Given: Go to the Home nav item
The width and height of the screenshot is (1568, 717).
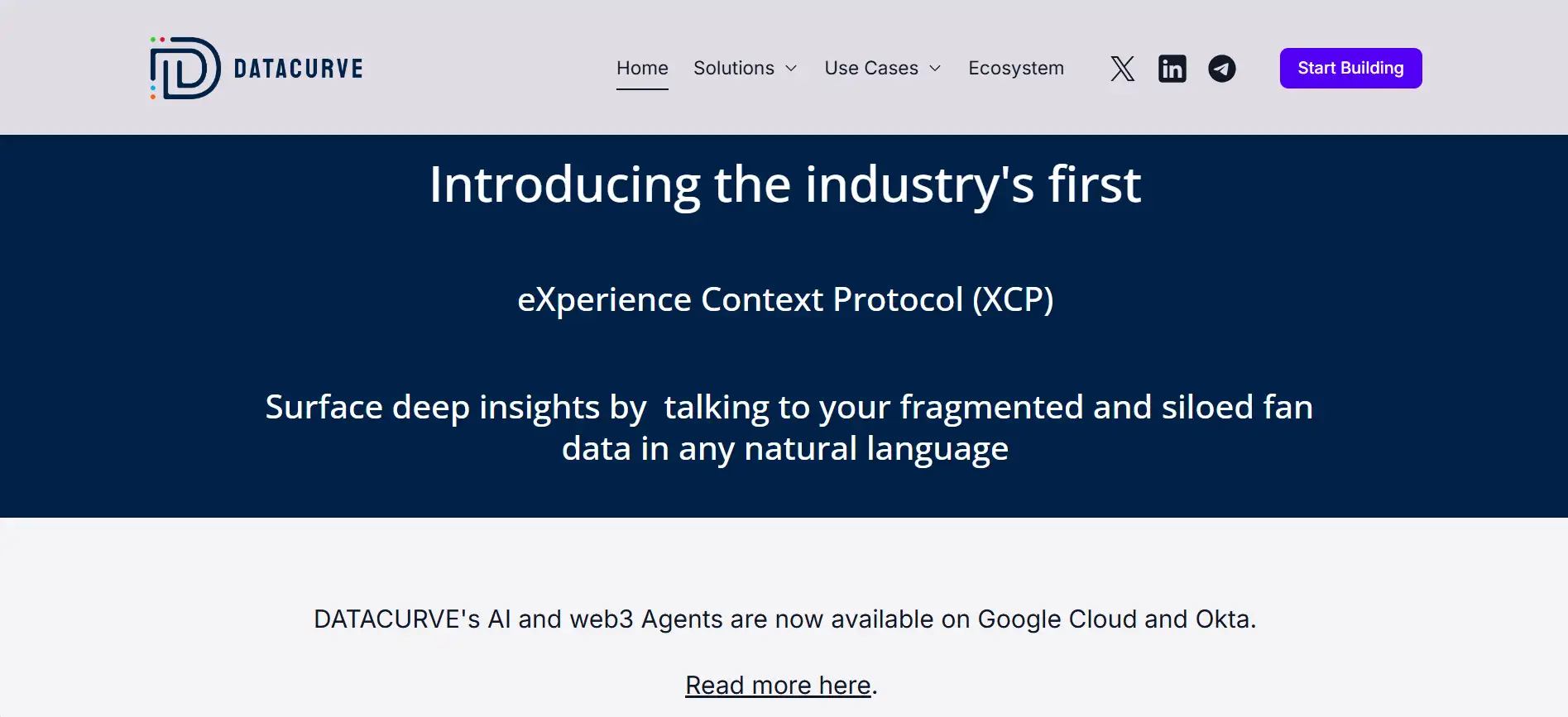Looking at the screenshot, I should (642, 68).
